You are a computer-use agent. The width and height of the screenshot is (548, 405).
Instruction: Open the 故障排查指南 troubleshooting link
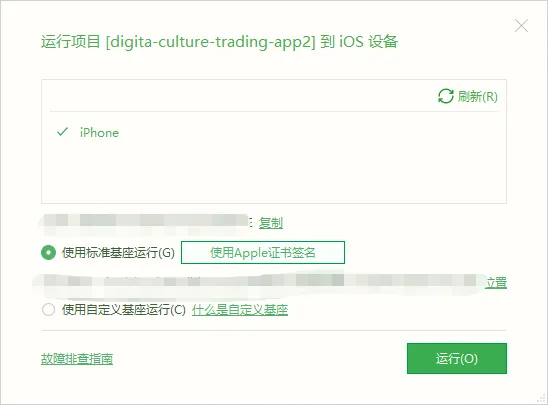[x=77, y=359]
